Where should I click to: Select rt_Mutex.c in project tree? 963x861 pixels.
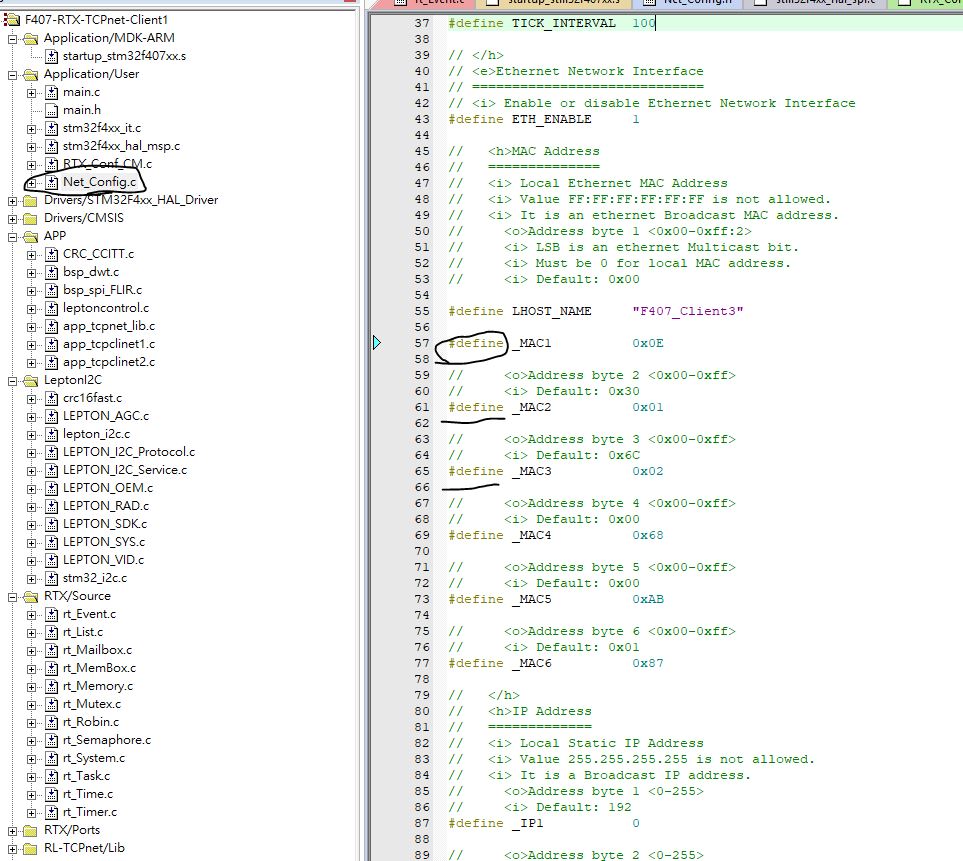(92, 704)
